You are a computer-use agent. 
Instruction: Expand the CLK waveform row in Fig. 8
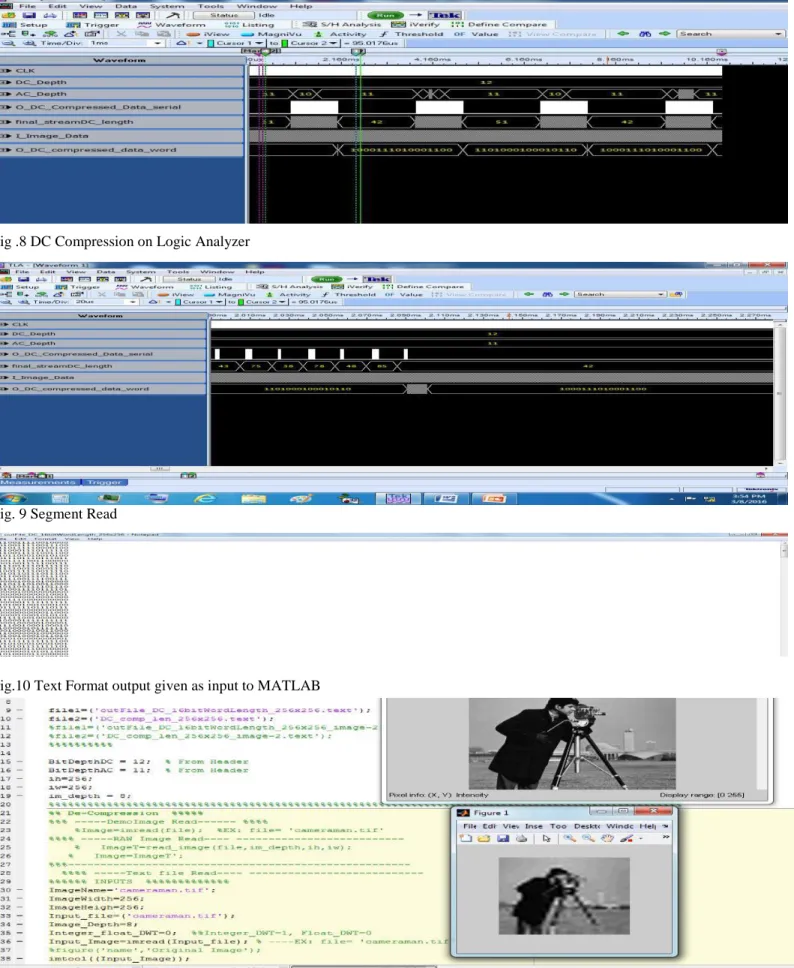pyautogui.click(x=6, y=71)
